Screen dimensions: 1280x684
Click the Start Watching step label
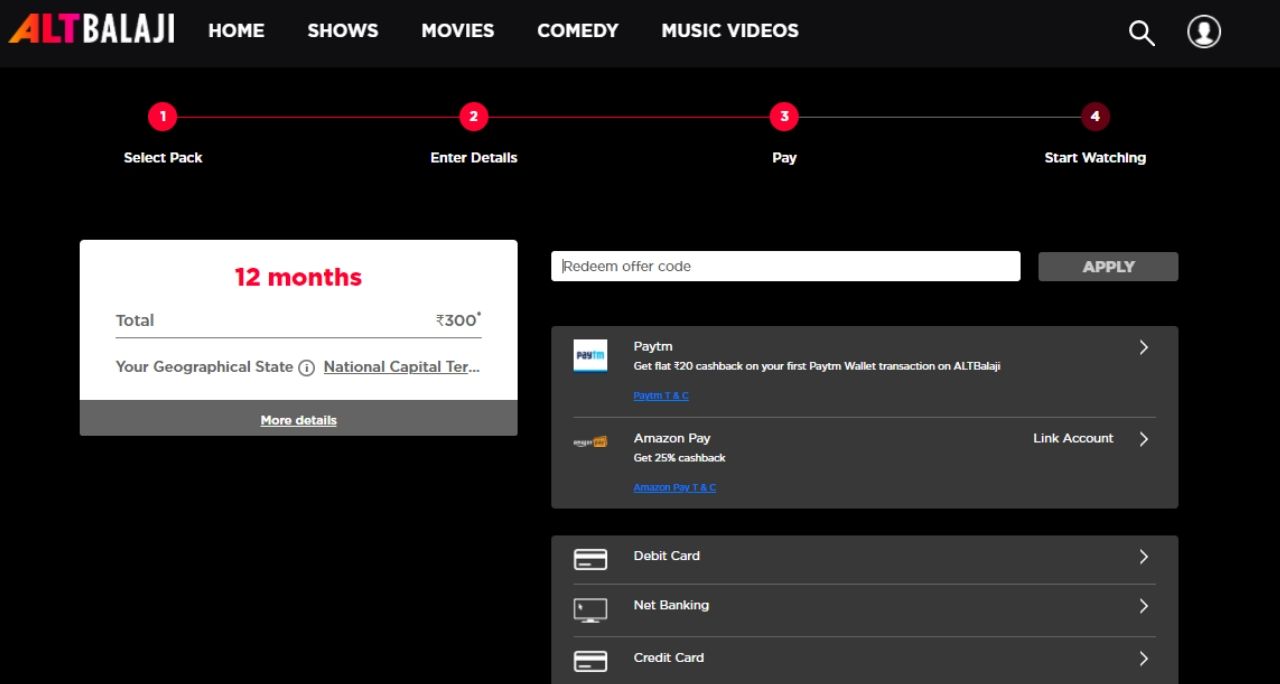[x=1095, y=157]
